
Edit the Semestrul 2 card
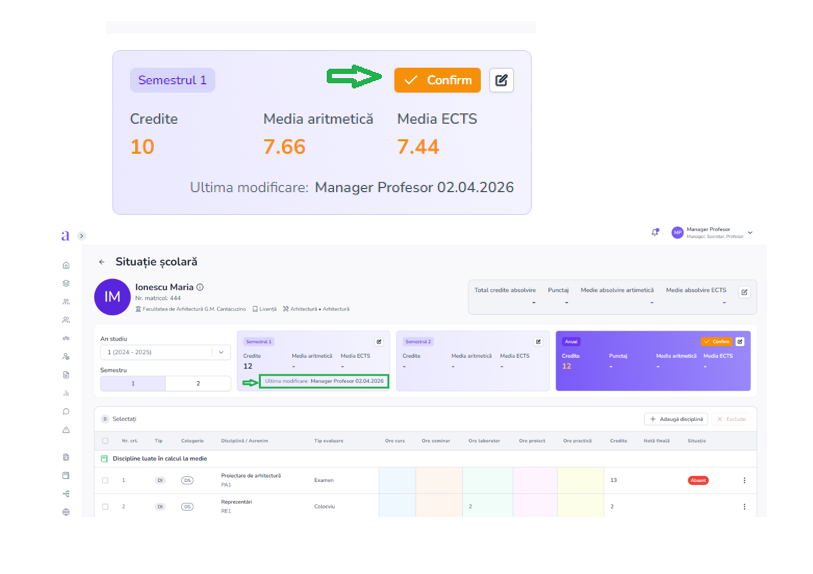point(538,342)
